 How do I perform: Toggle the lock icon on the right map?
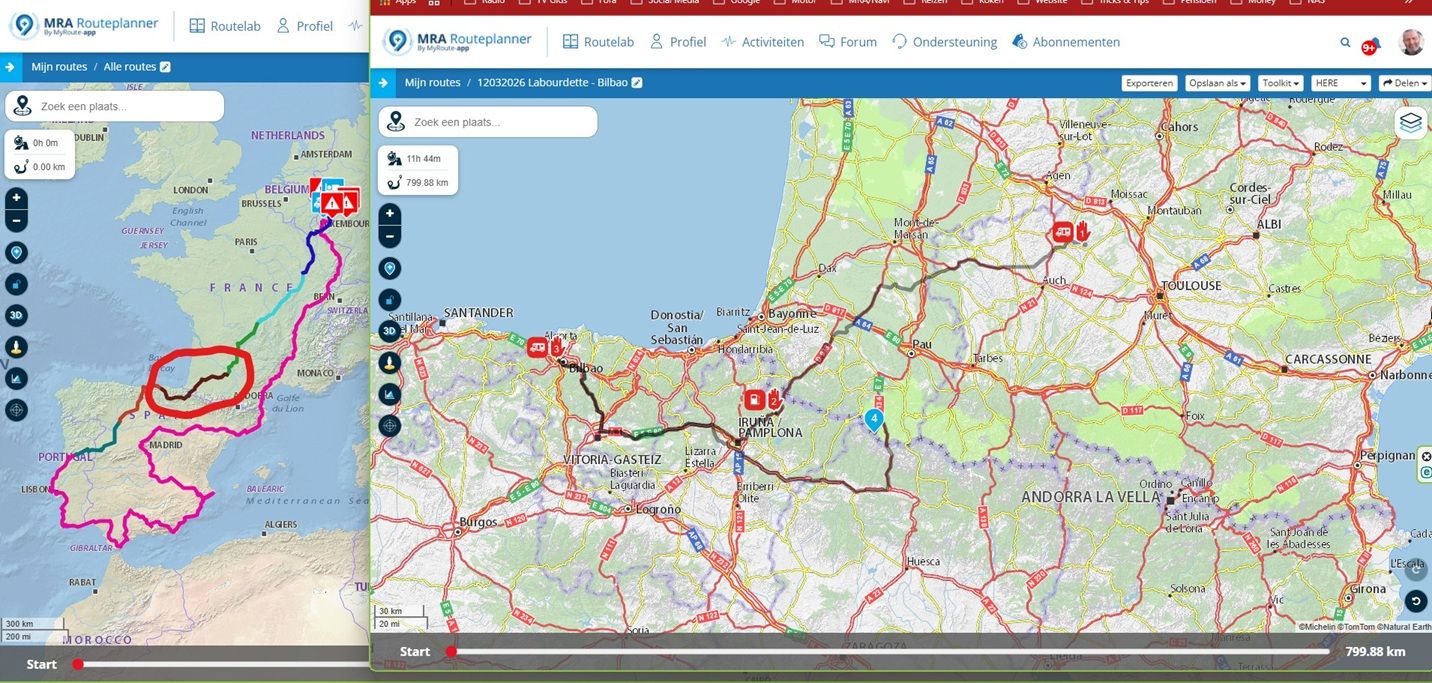coord(390,299)
